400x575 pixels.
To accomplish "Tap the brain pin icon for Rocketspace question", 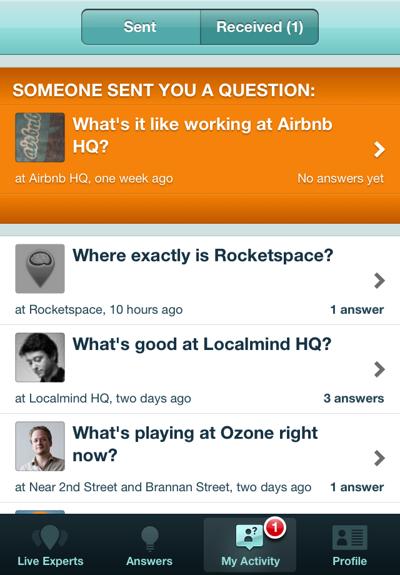I will tap(40, 269).
